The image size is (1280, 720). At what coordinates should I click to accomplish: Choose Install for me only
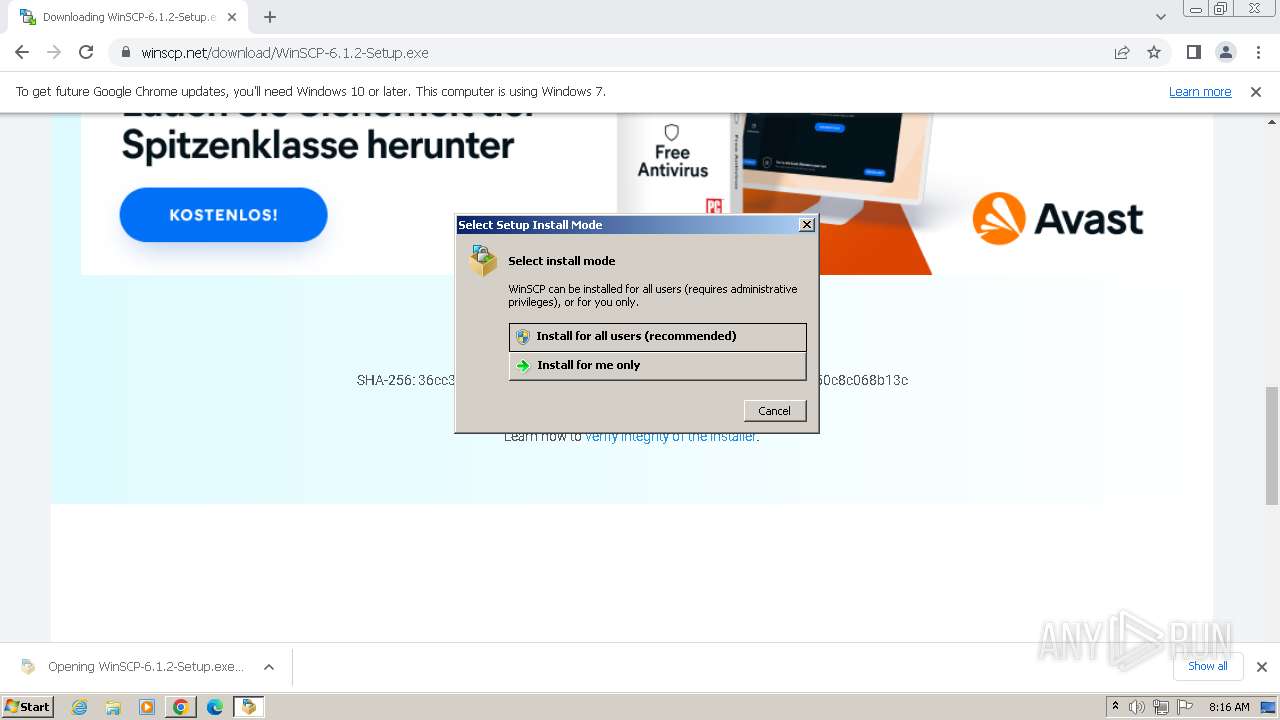click(x=657, y=366)
